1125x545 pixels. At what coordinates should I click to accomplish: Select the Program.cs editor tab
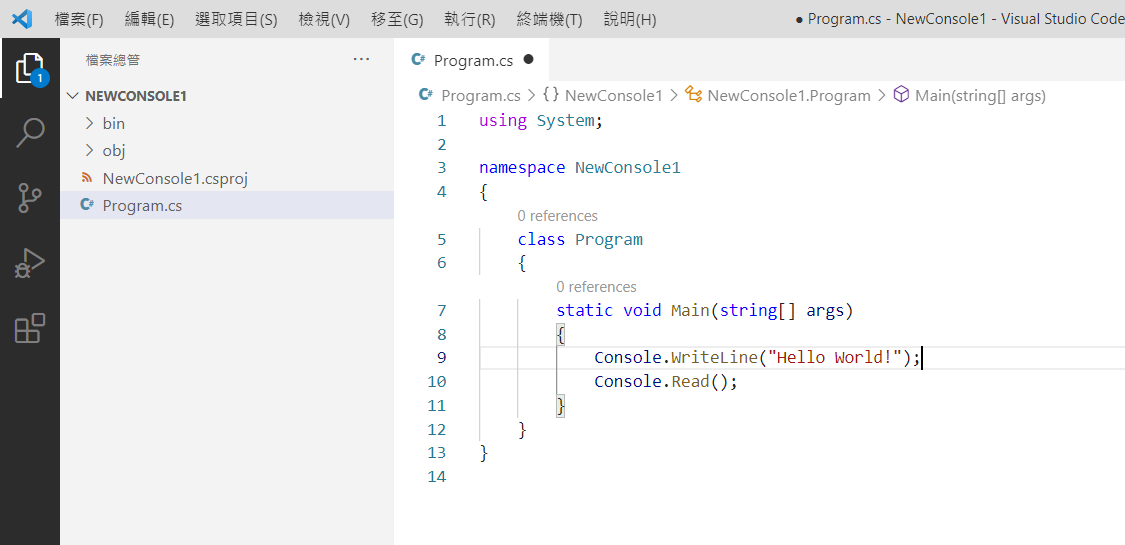tap(472, 60)
